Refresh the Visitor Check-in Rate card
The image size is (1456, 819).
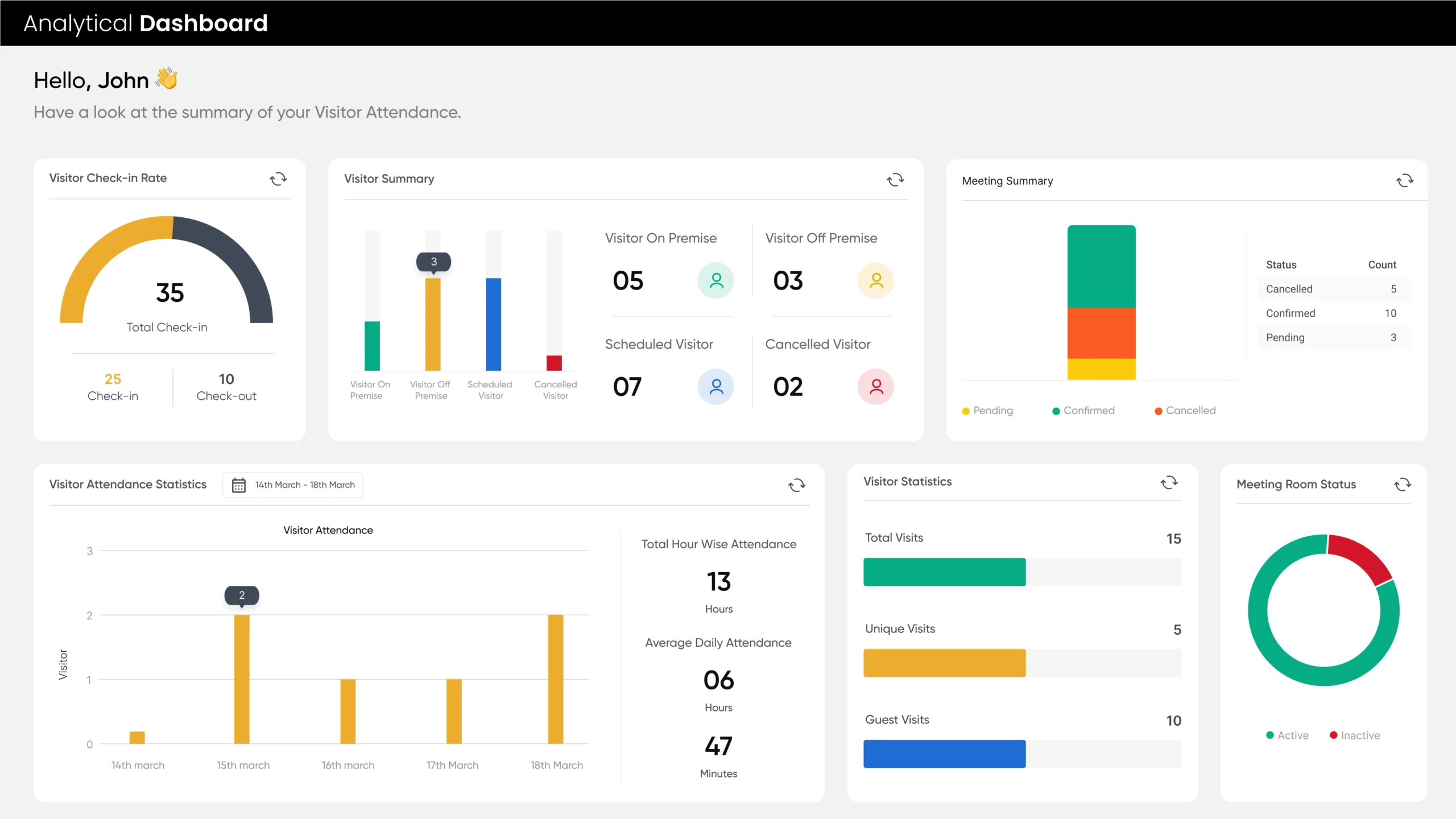[x=278, y=179]
